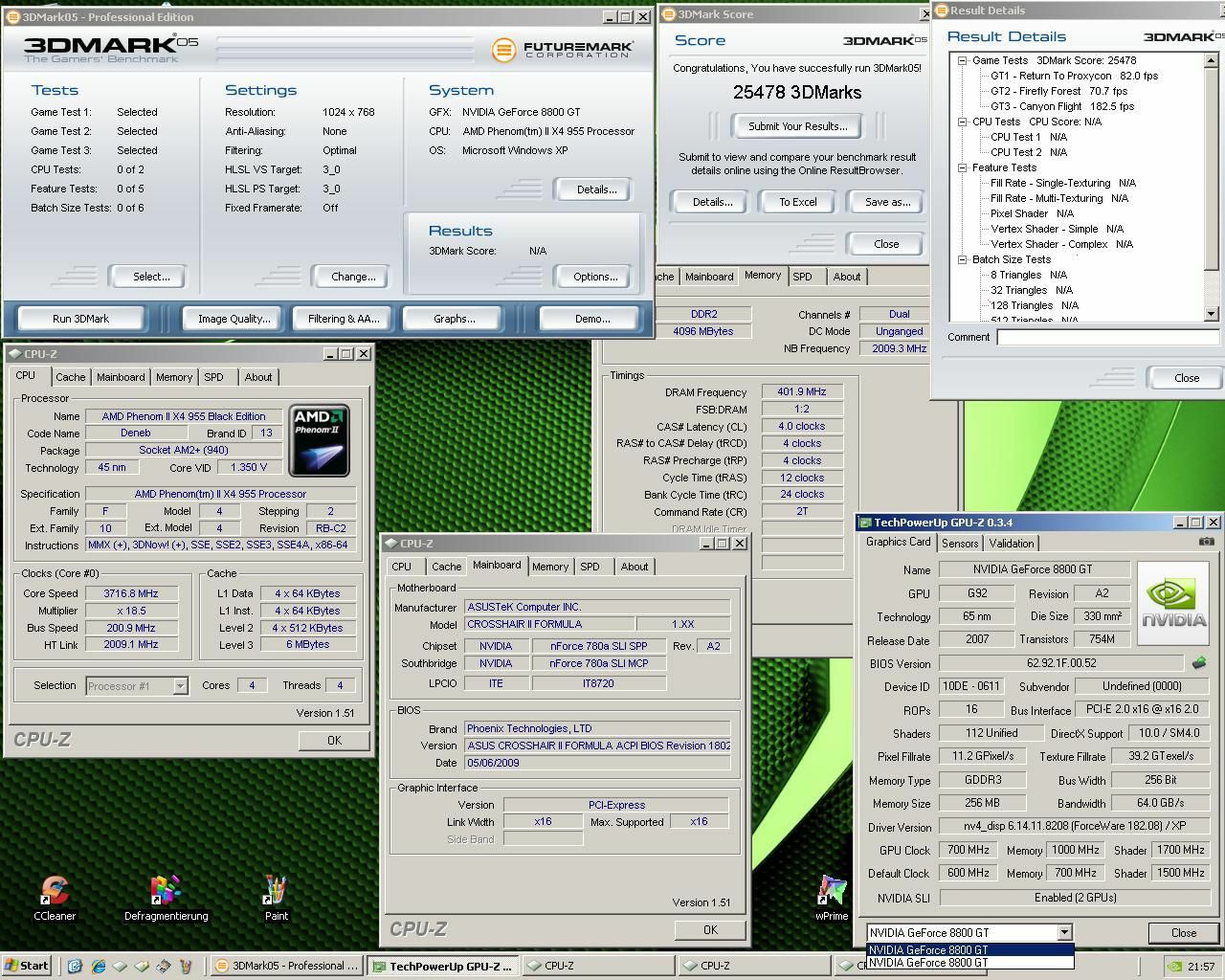Screen dimensions: 1225x980
Task: Click the Futuremark orange logo icon
Action: [x=503, y=50]
